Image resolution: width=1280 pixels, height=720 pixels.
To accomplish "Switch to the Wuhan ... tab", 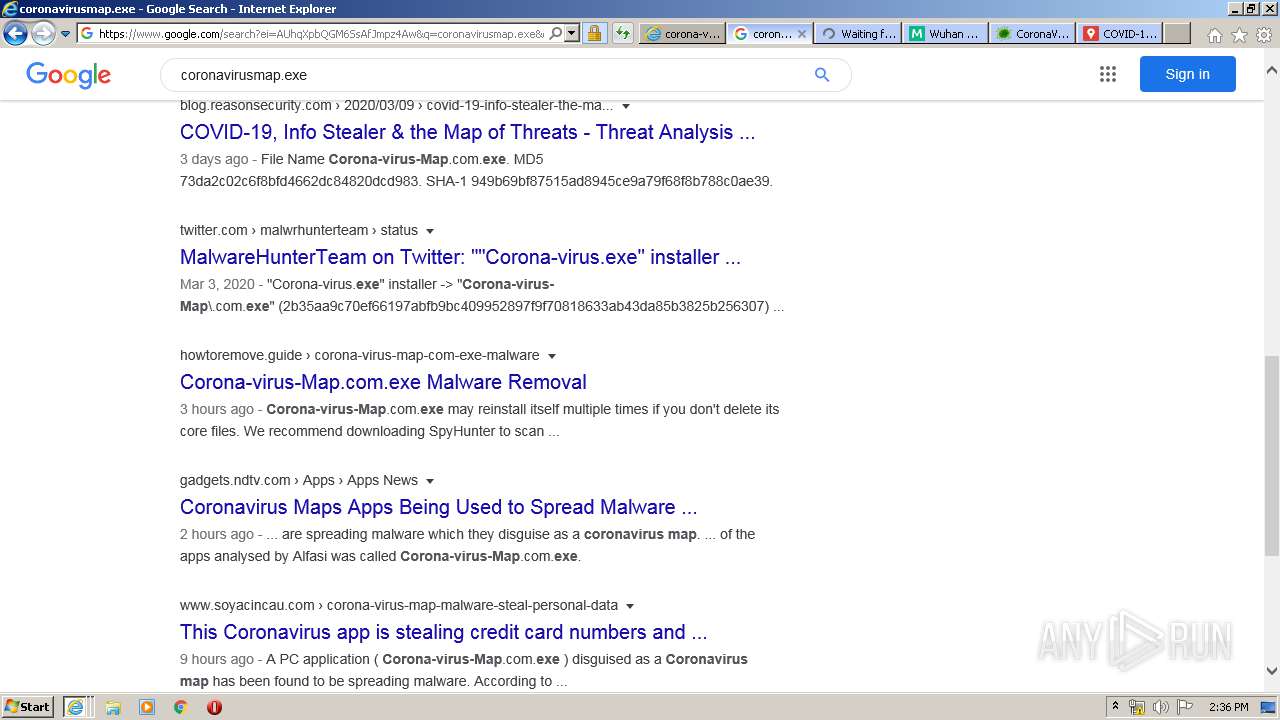I will pyautogui.click(x=945, y=33).
